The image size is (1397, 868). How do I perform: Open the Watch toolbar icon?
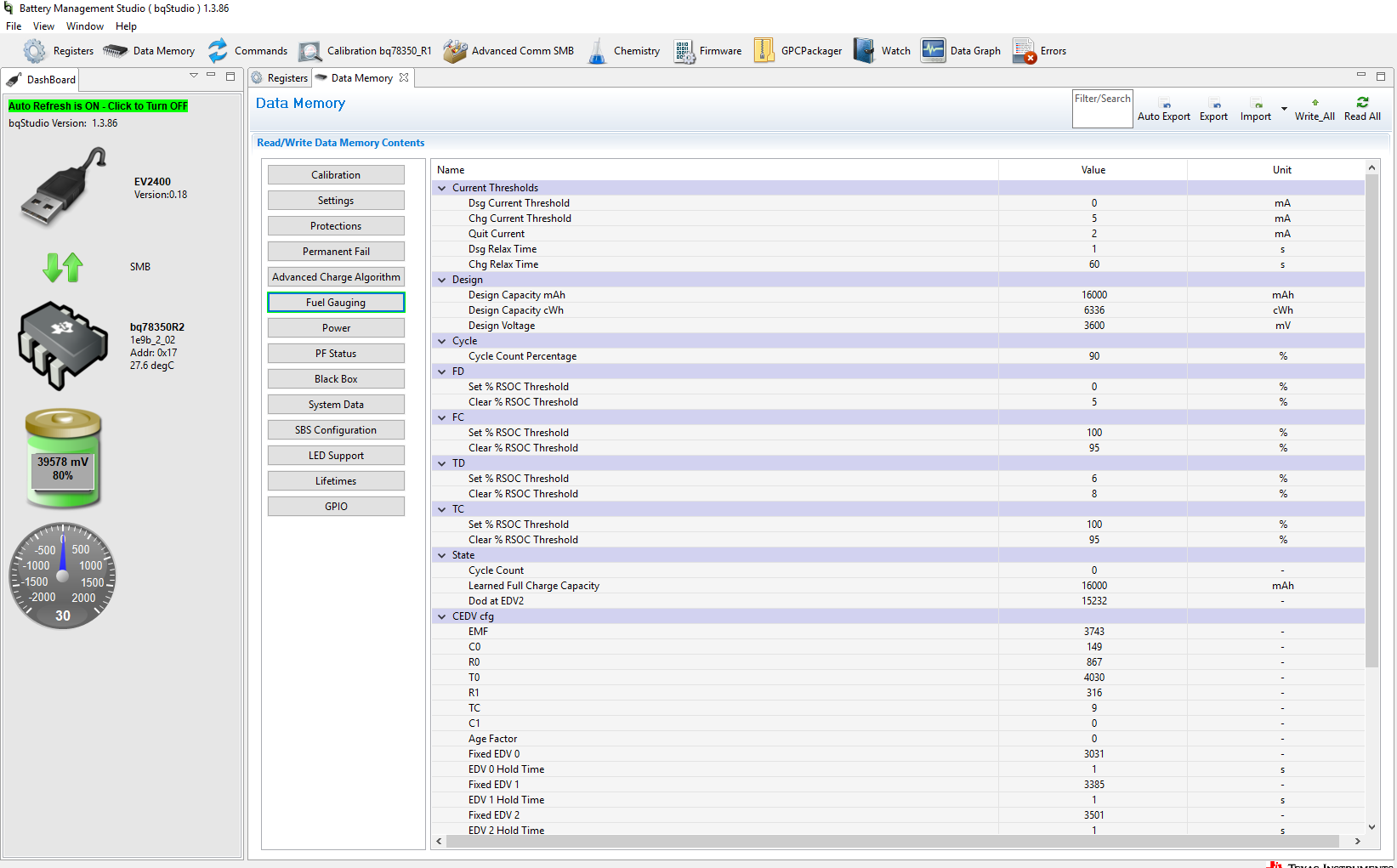click(864, 51)
